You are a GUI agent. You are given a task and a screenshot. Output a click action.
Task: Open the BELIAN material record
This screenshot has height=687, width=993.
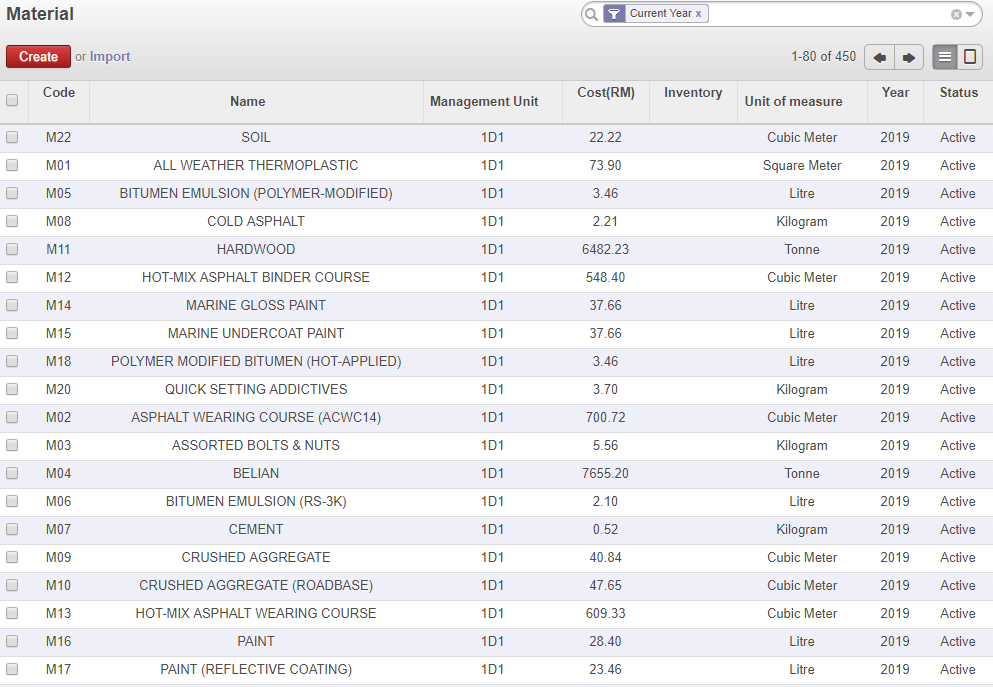point(256,473)
